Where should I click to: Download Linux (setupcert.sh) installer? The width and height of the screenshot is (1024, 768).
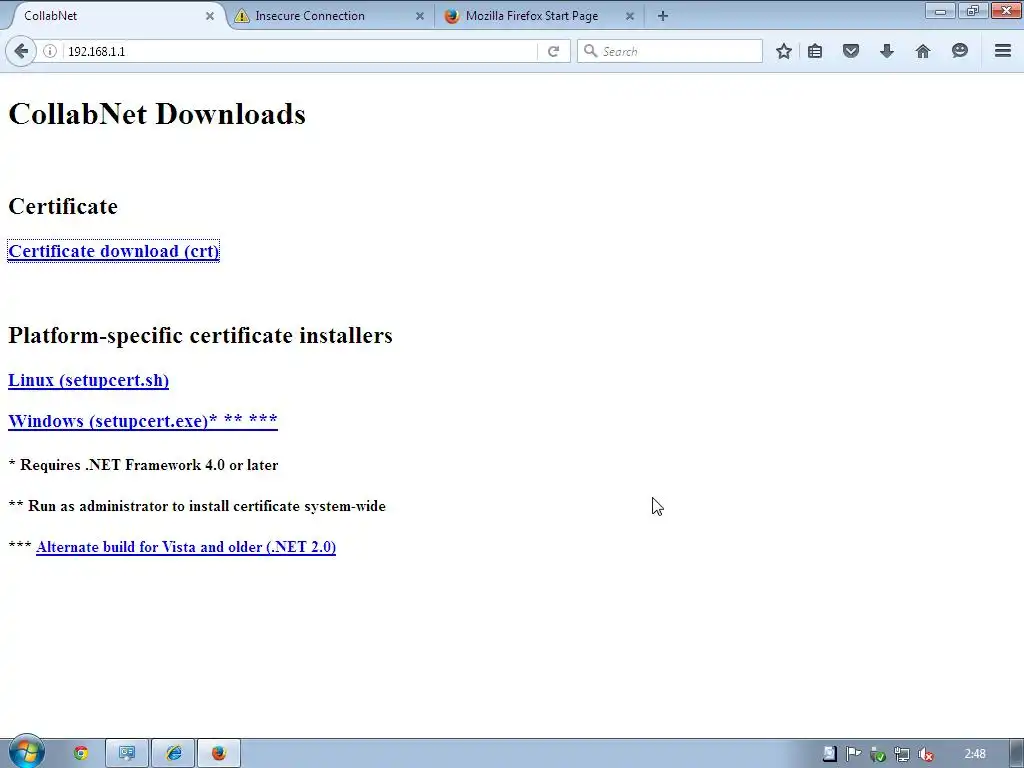(x=88, y=380)
